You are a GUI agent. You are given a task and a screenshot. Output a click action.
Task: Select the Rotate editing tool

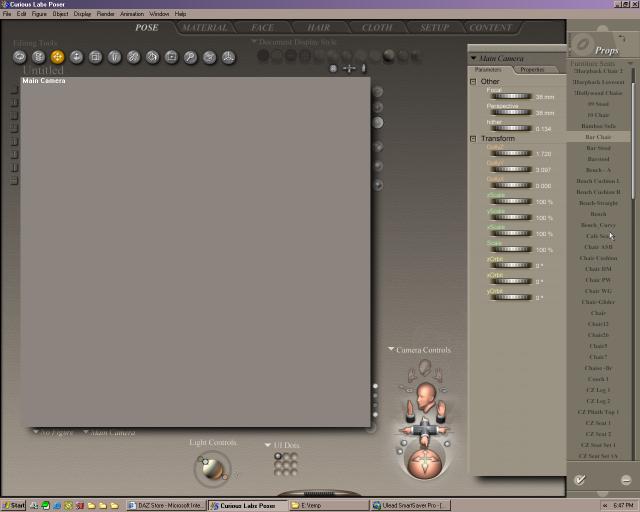(x=19, y=57)
